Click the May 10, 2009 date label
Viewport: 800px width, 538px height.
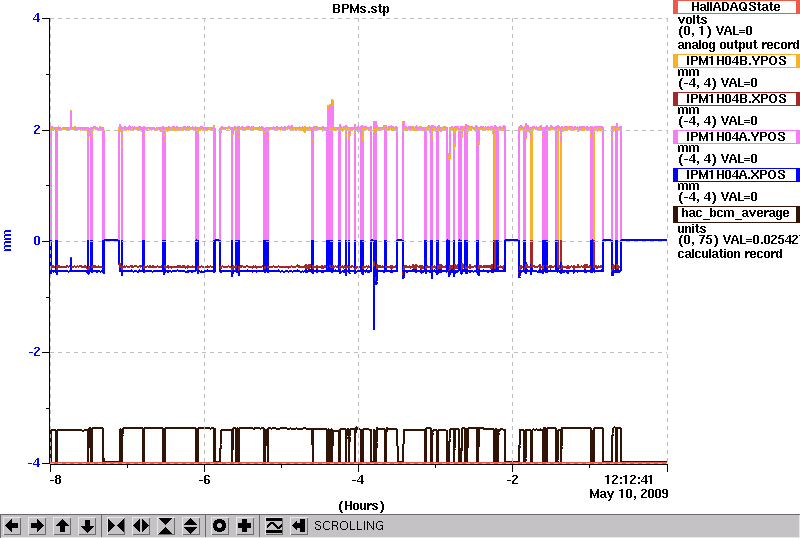(629, 494)
